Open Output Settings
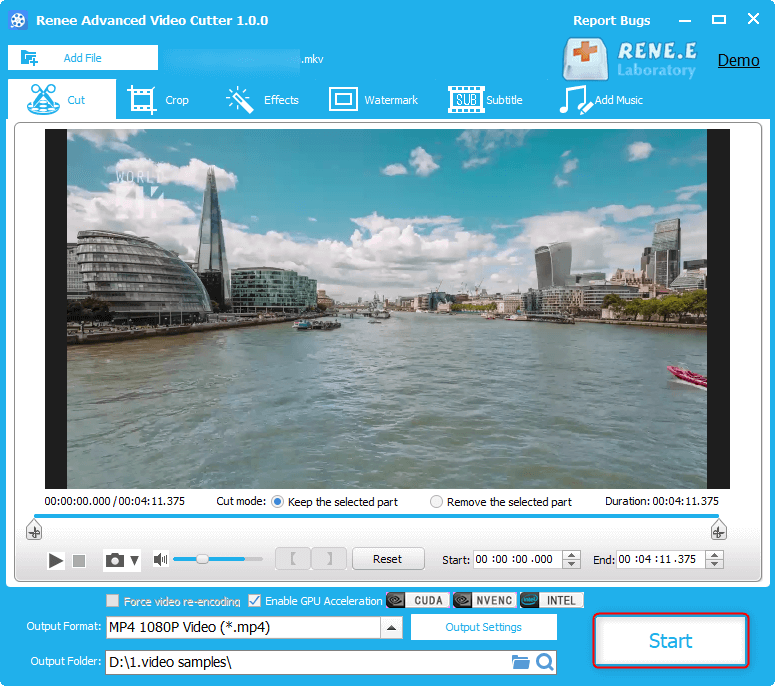This screenshot has height=686, width=775. 483,627
